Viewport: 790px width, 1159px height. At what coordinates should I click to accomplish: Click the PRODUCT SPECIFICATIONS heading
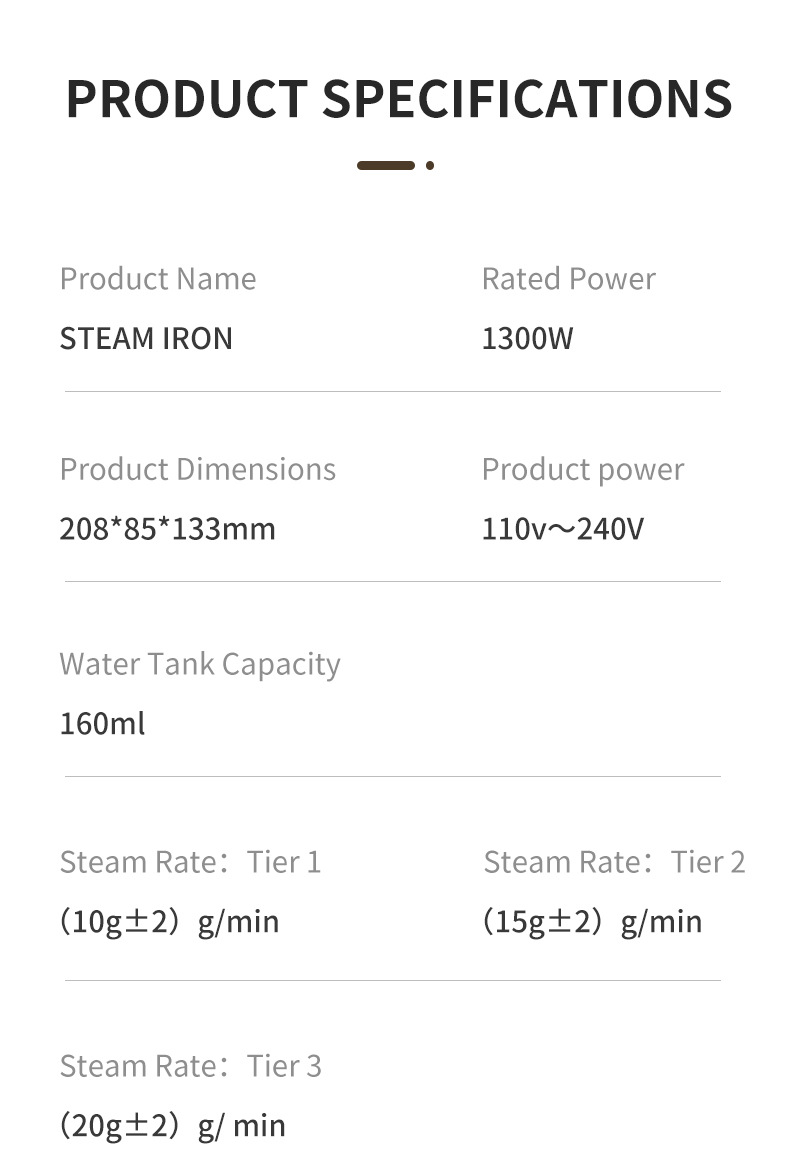398,98
